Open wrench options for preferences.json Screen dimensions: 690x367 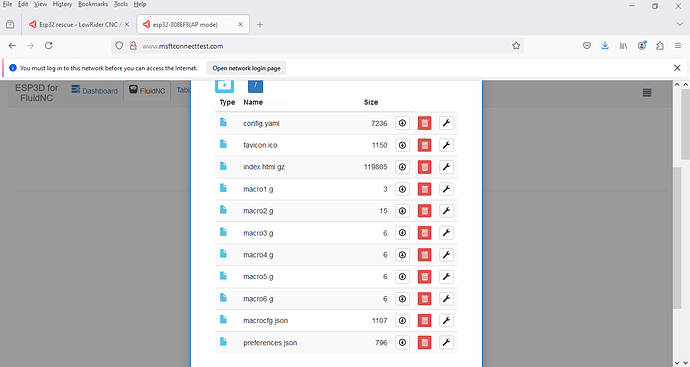[x=446, y=342]
